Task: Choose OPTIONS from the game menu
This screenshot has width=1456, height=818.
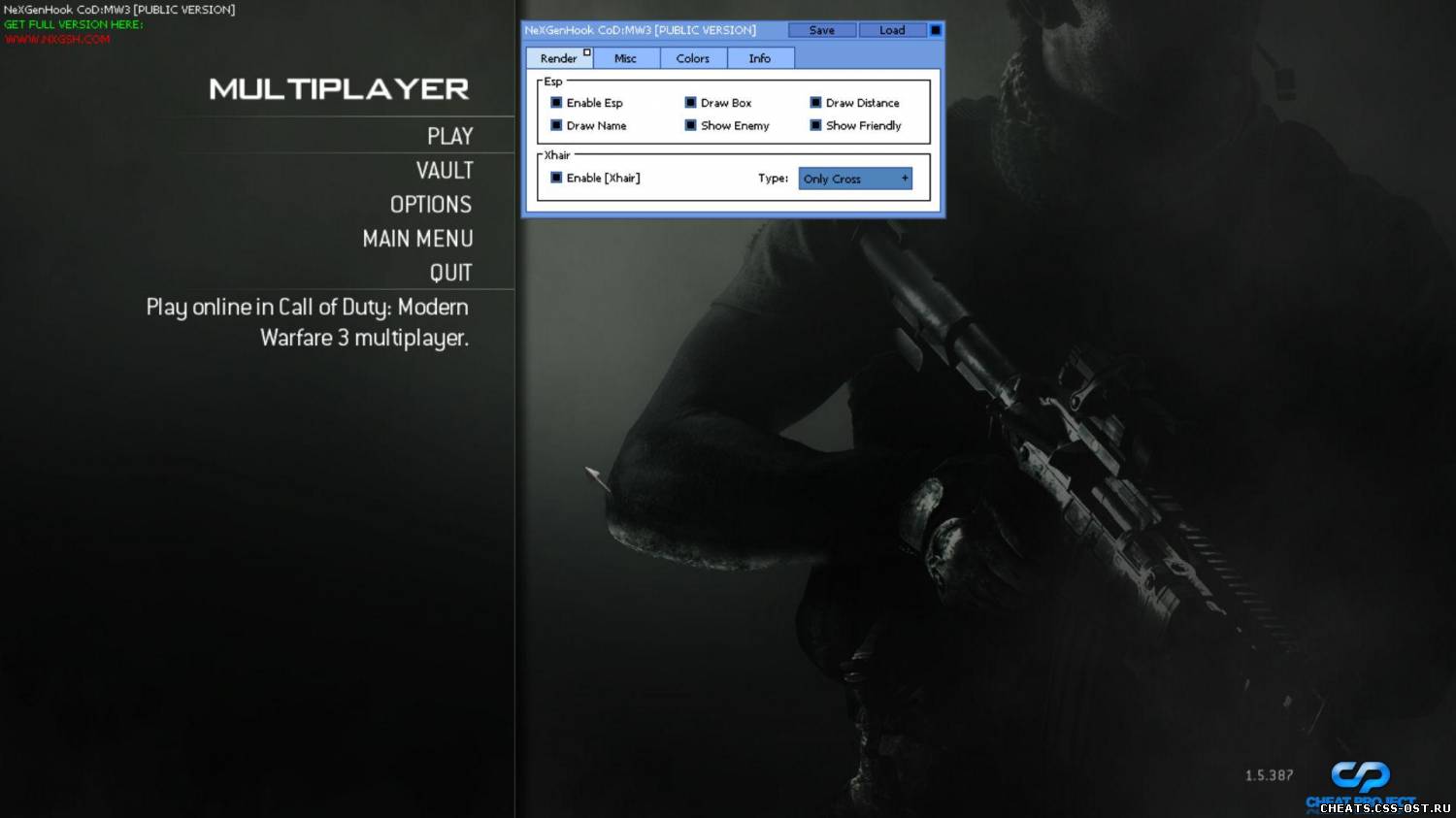Action: click(x=431, y=205)
